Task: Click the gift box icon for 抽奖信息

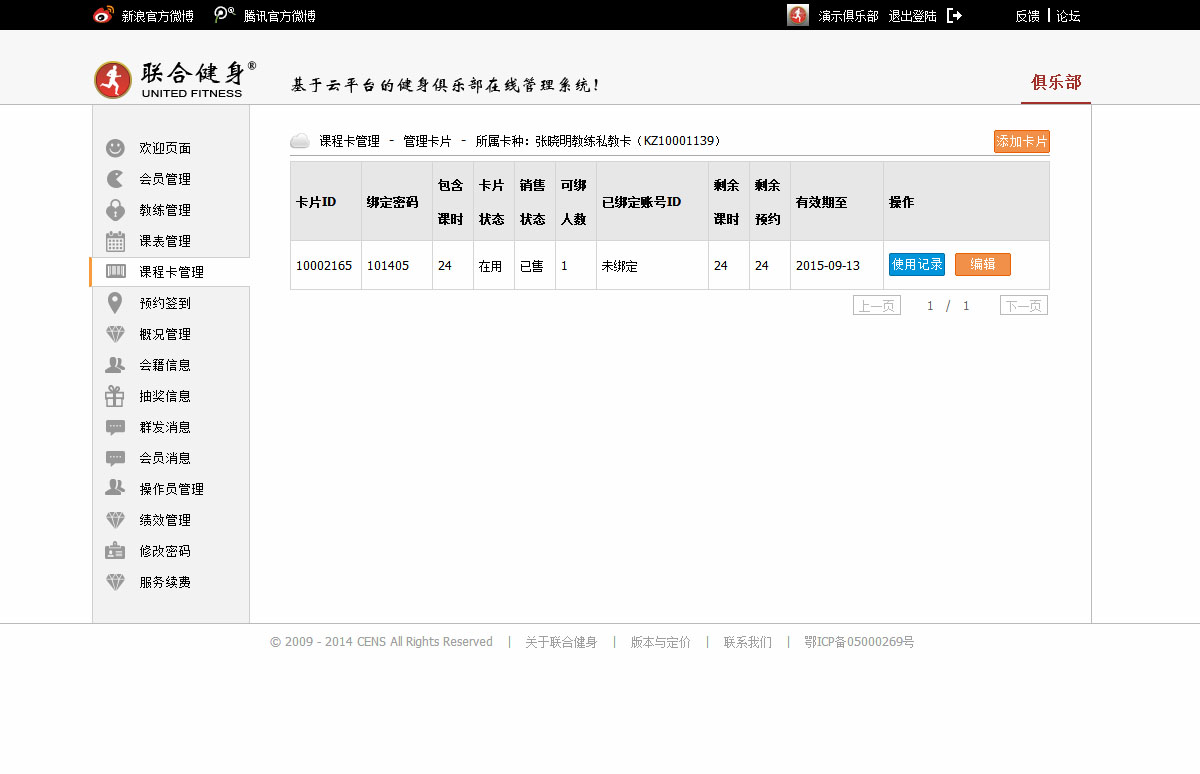Action: tap(115, 396)
